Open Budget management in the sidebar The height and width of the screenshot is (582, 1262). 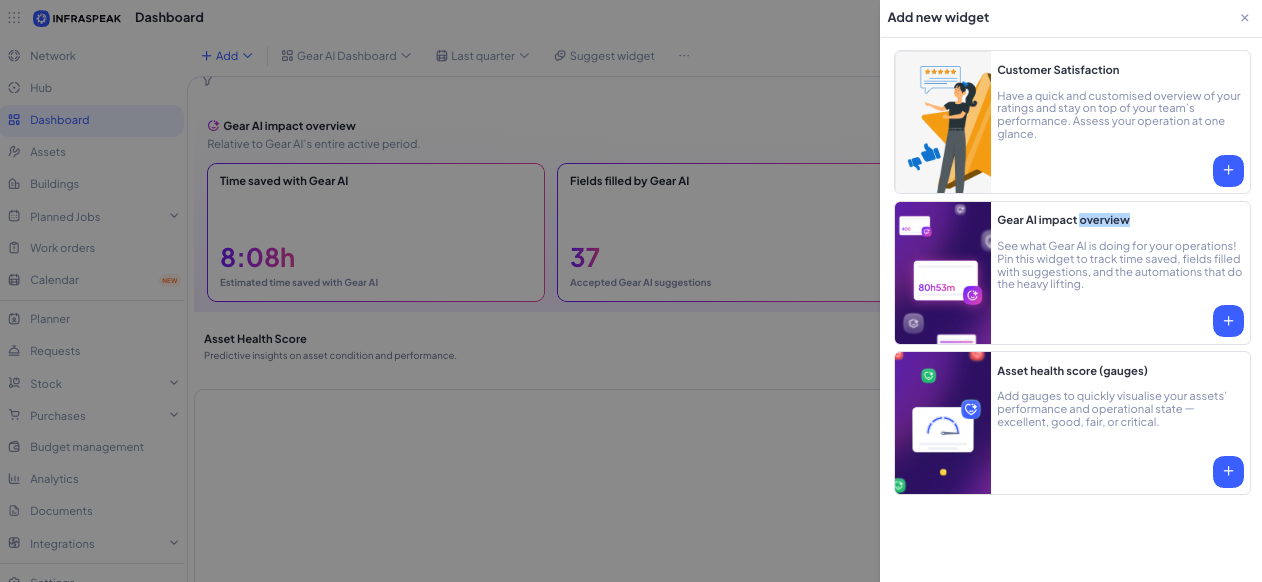tap(87, 447)
